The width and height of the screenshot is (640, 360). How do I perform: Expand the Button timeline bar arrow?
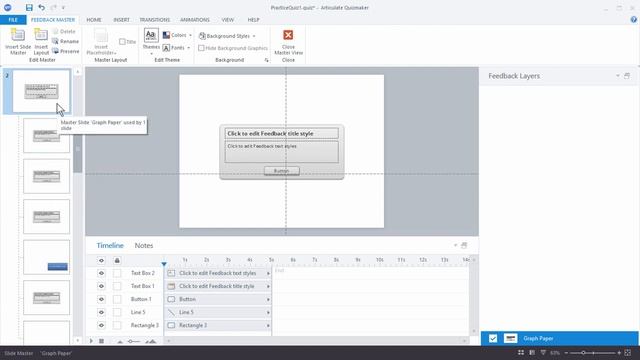[268, 299]
